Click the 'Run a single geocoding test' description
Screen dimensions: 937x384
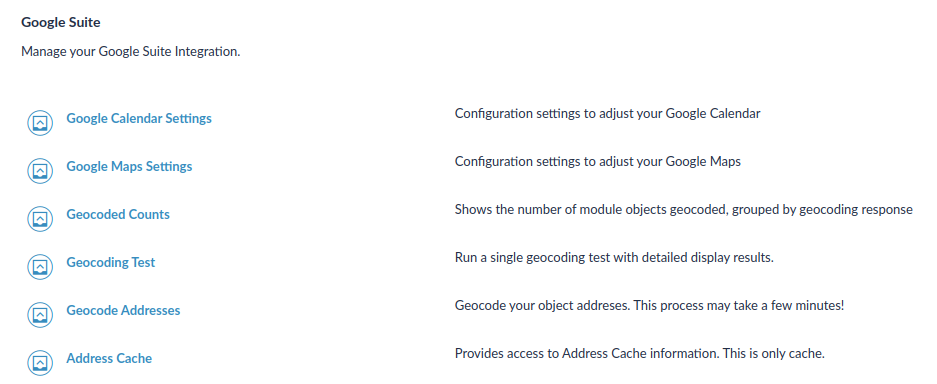tap(614, 257)
